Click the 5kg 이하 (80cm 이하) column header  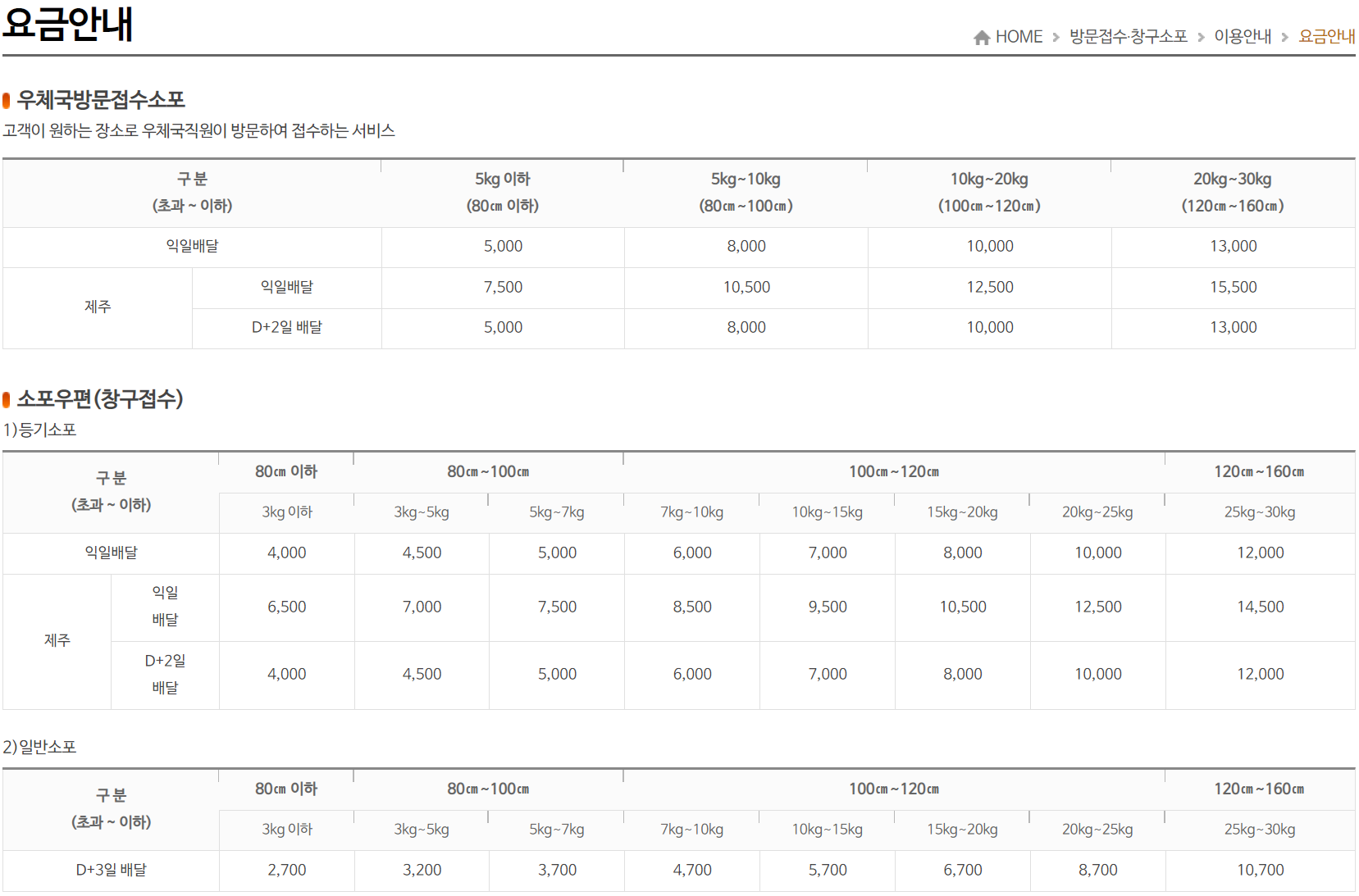(503, 193)
